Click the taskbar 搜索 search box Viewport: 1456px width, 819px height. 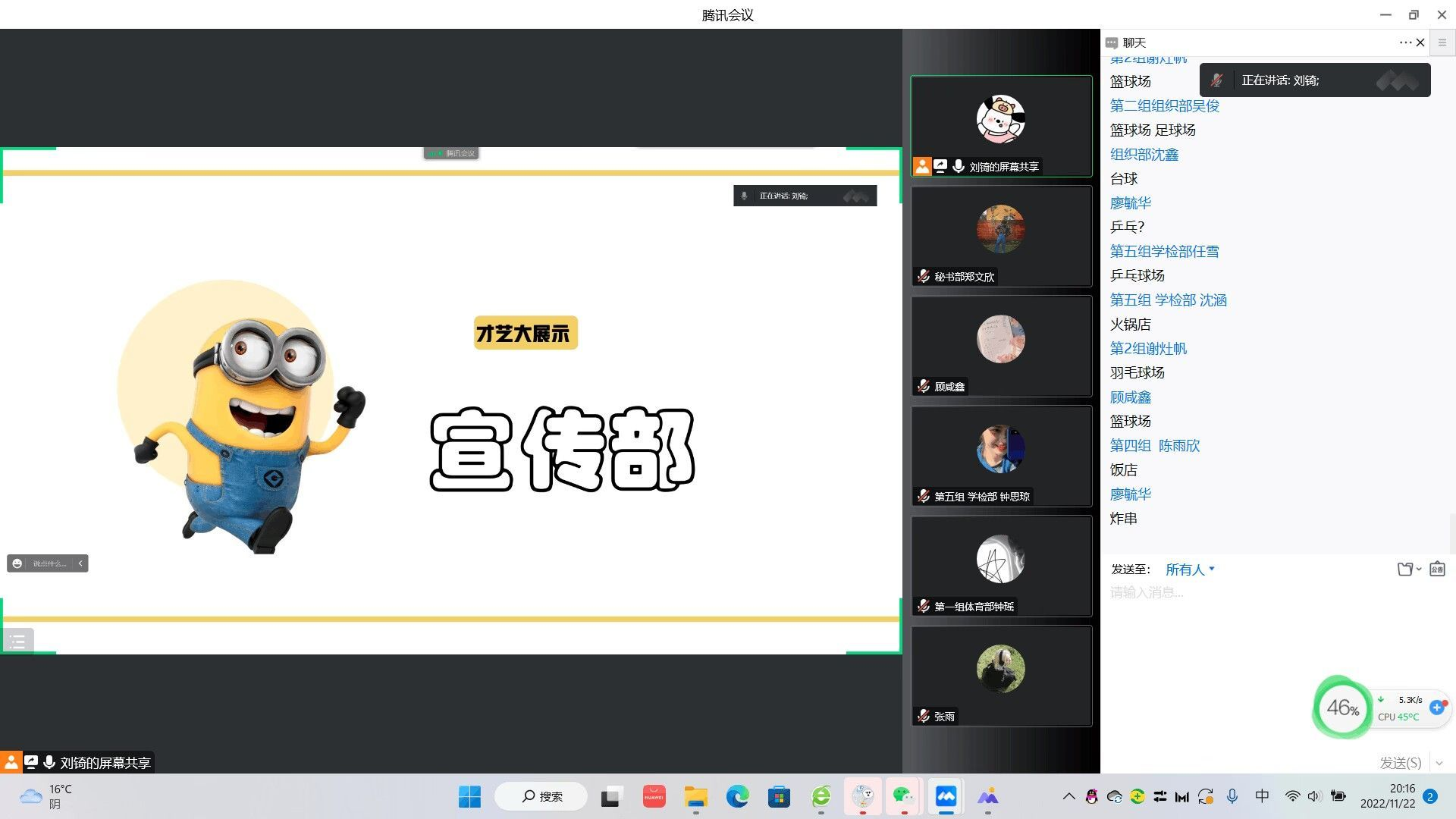(541, 796)
